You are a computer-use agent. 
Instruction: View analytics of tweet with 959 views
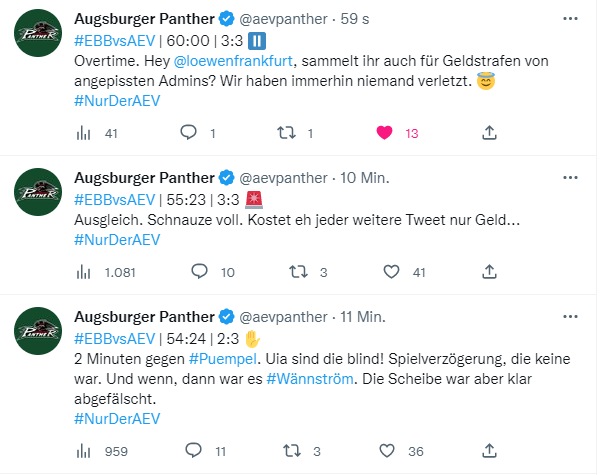click(x=83, y=451)
